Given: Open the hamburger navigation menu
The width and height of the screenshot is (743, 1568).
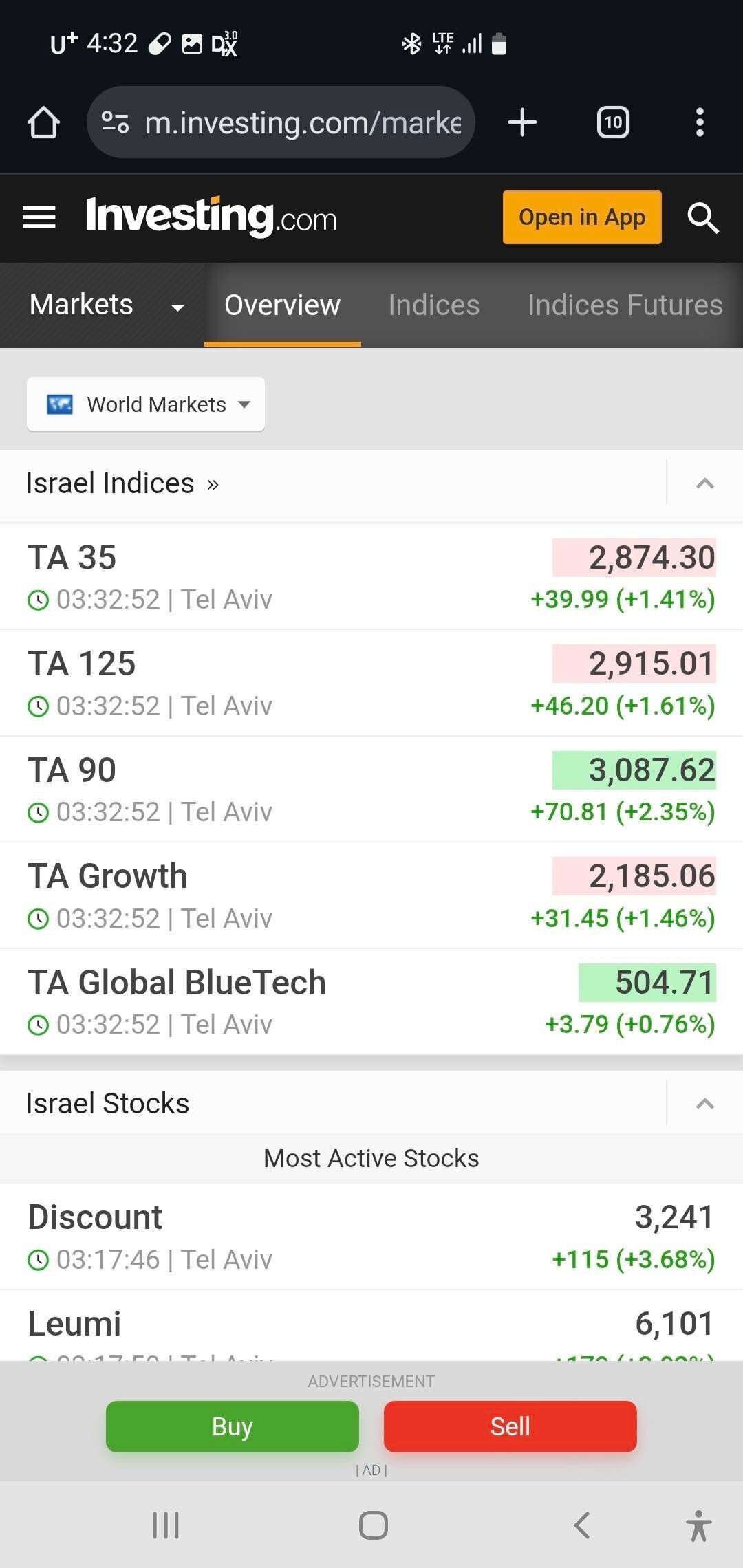Looking at the screenshot, I should pos(39,217).
